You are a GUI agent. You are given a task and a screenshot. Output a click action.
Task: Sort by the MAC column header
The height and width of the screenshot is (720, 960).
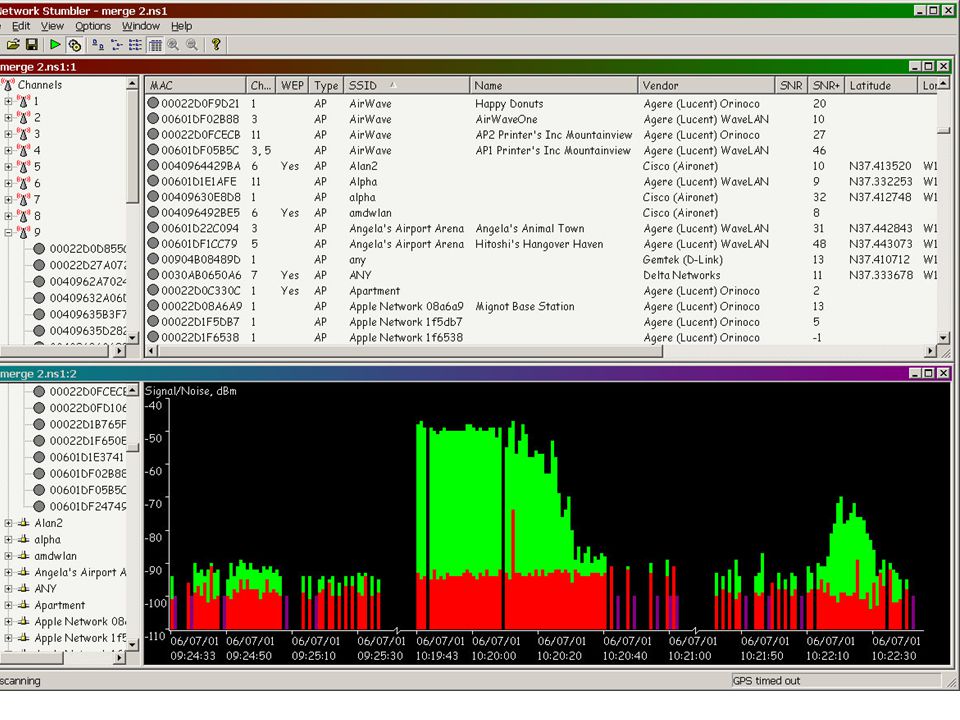pos(195,85)
